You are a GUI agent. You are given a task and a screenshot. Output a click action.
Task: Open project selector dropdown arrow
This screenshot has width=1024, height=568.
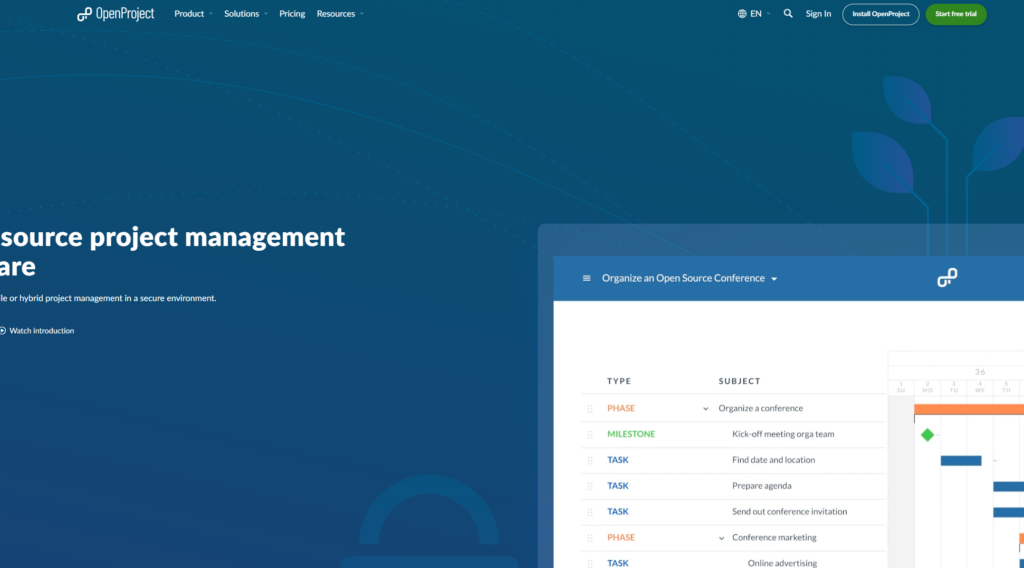pos(774,279)
